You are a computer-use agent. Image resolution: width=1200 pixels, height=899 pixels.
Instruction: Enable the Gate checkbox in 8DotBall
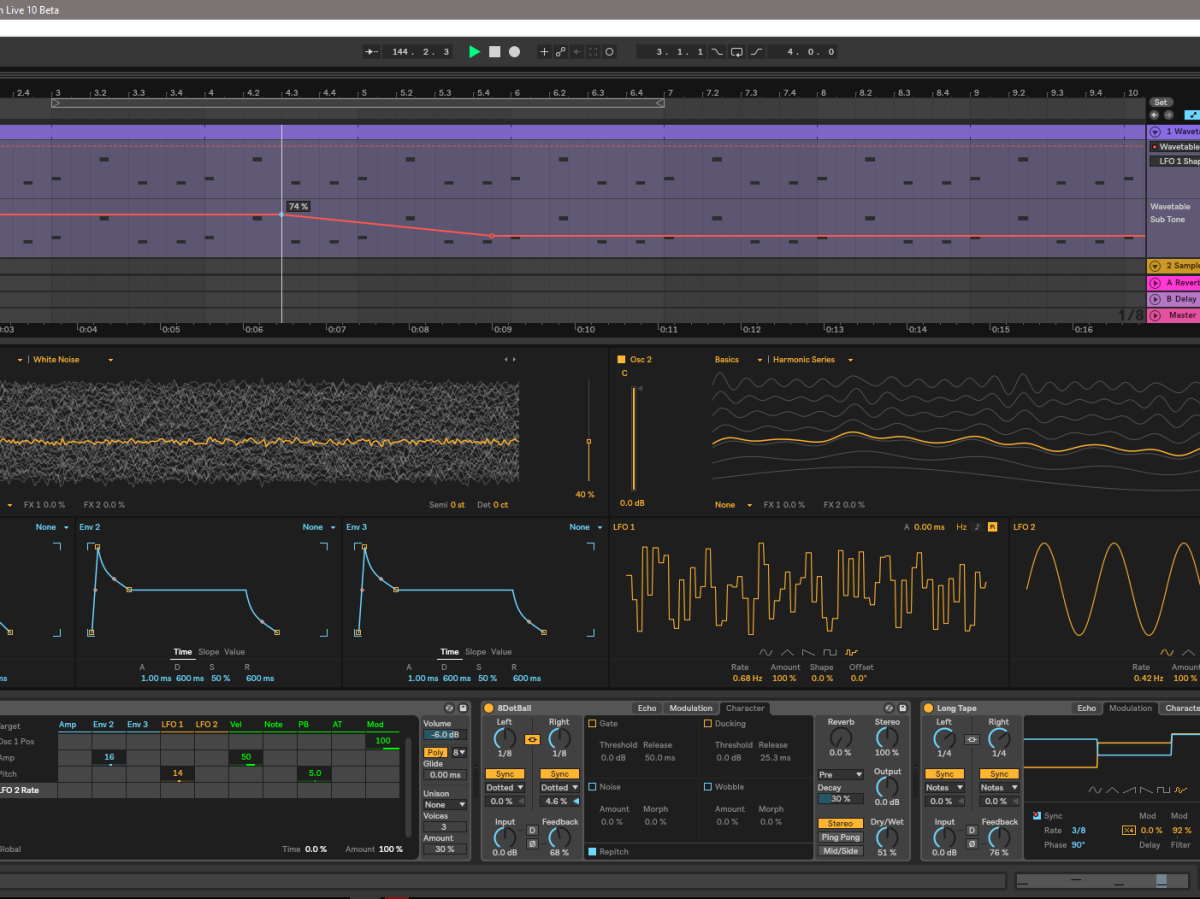point(592,723)
